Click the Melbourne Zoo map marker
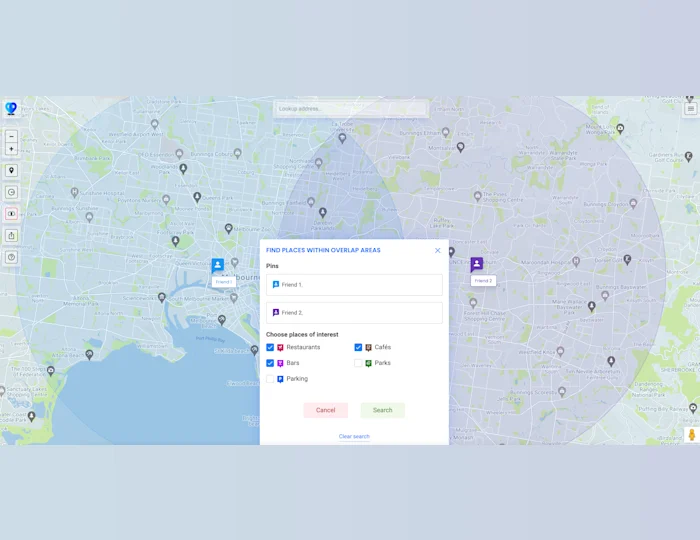Image resolution: width=700 pixels, height=540 pixels. 229,228
